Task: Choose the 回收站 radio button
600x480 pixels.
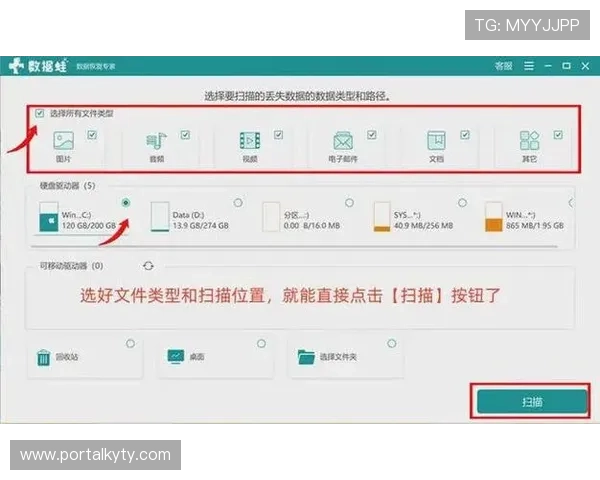Action: tap(130, 343)
